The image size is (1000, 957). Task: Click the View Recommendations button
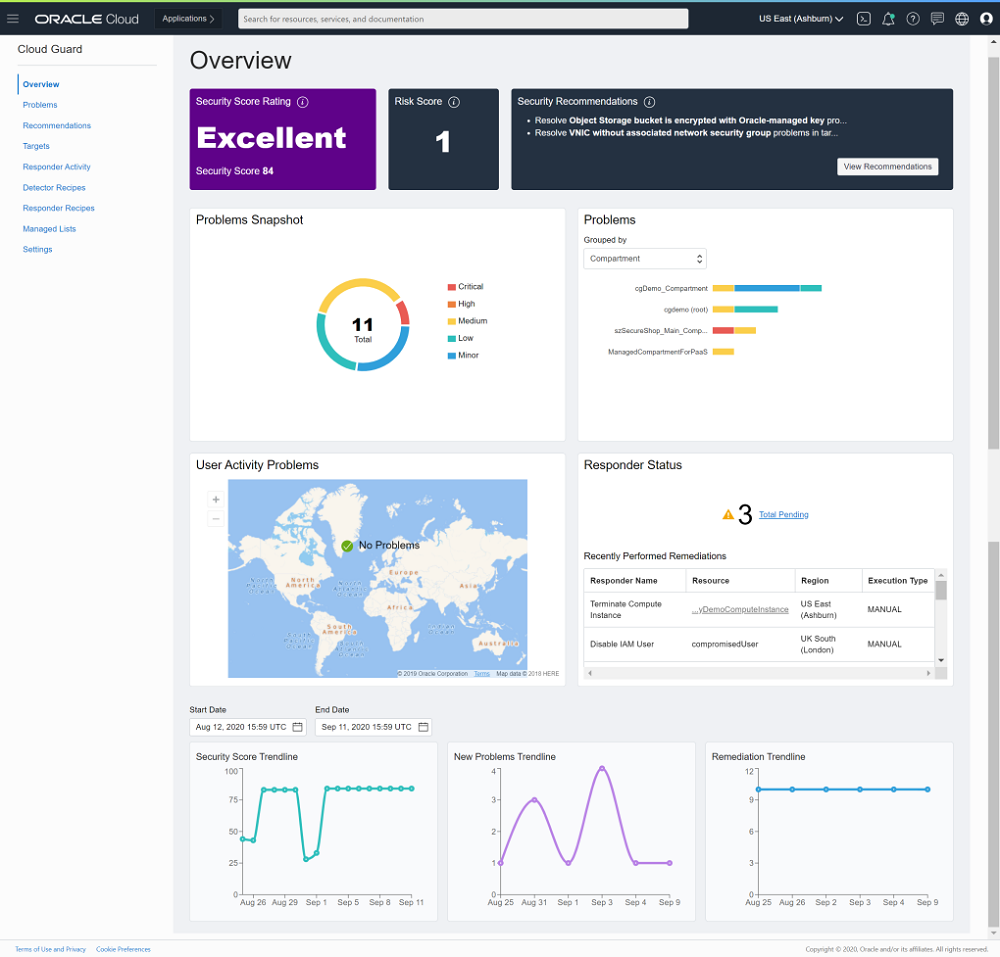887,167
